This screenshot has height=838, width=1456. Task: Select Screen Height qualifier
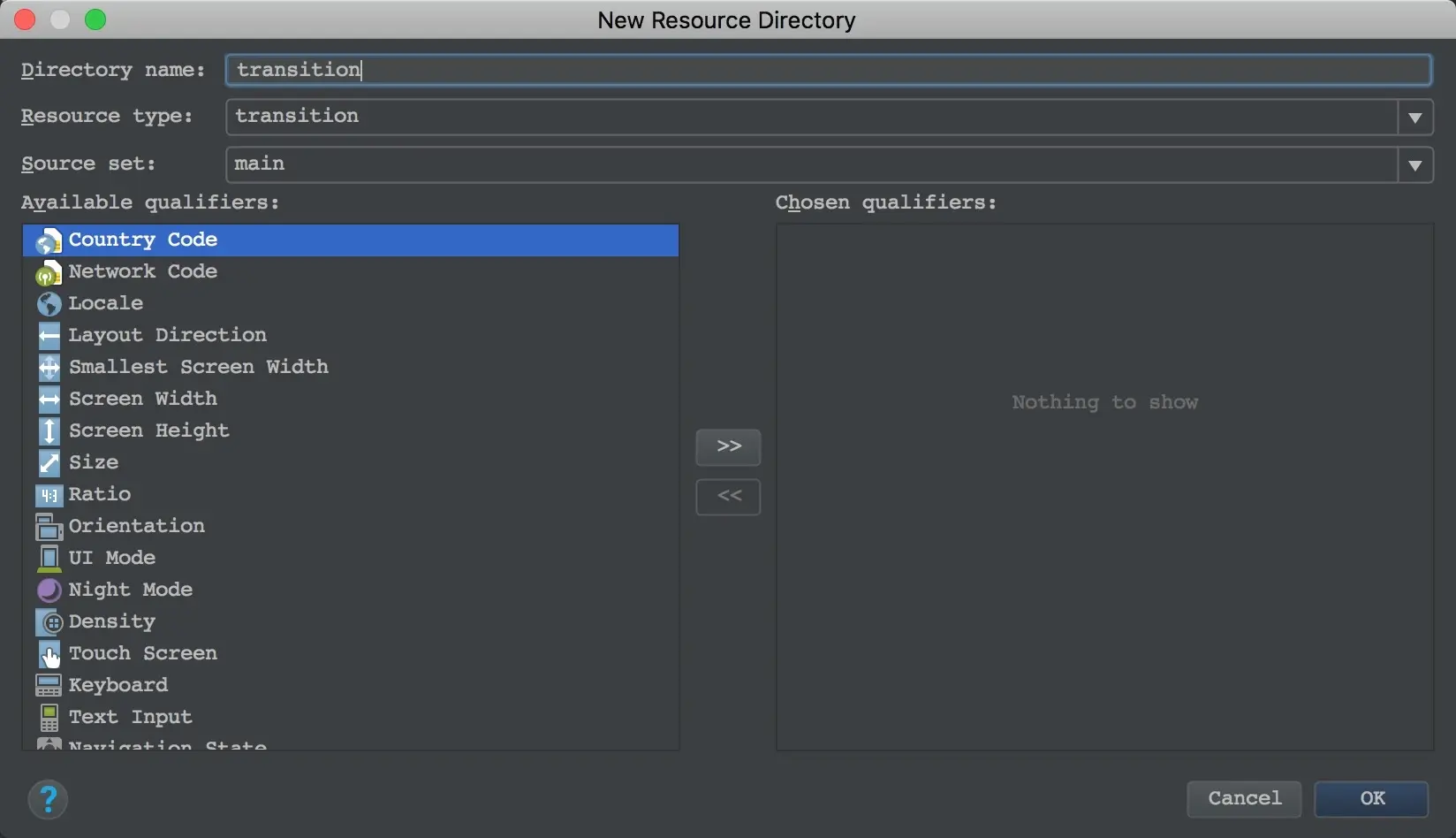tap(351, 431)
